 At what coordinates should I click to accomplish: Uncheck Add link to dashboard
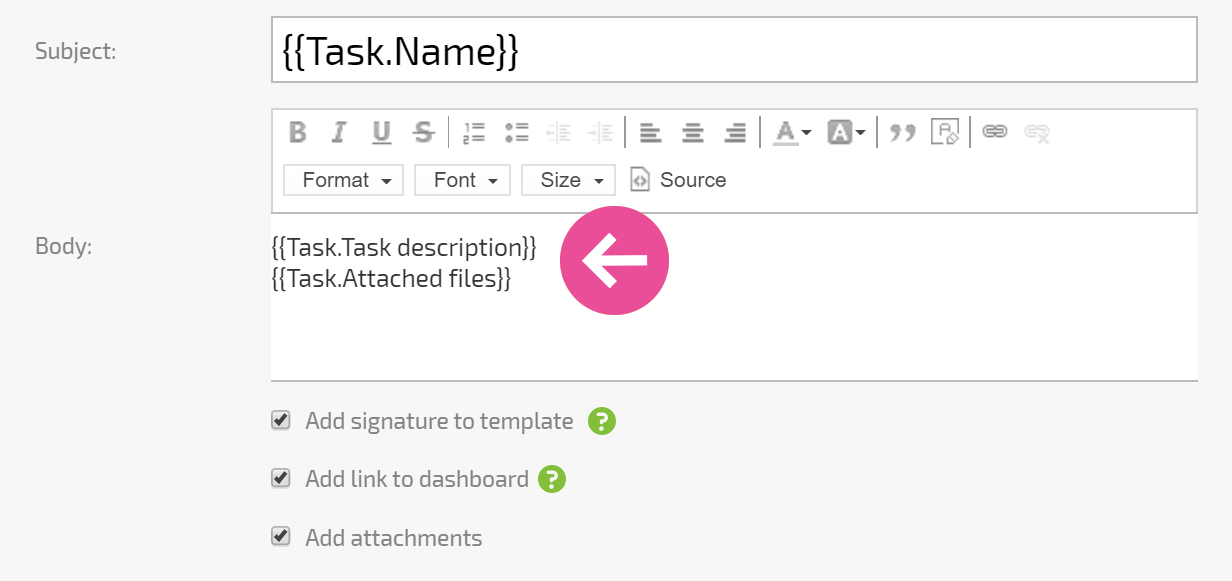281,478
